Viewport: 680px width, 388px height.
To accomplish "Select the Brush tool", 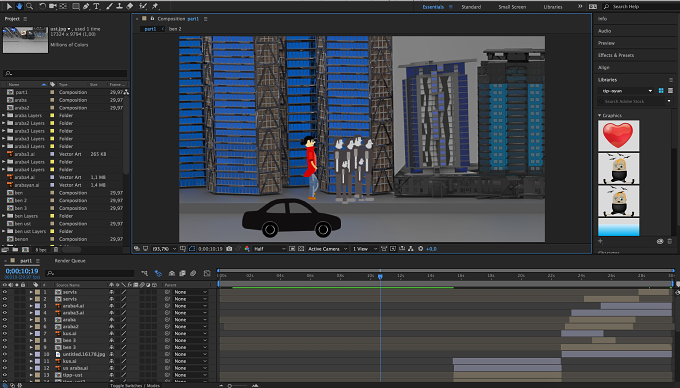I will click(x=109, y=6).
